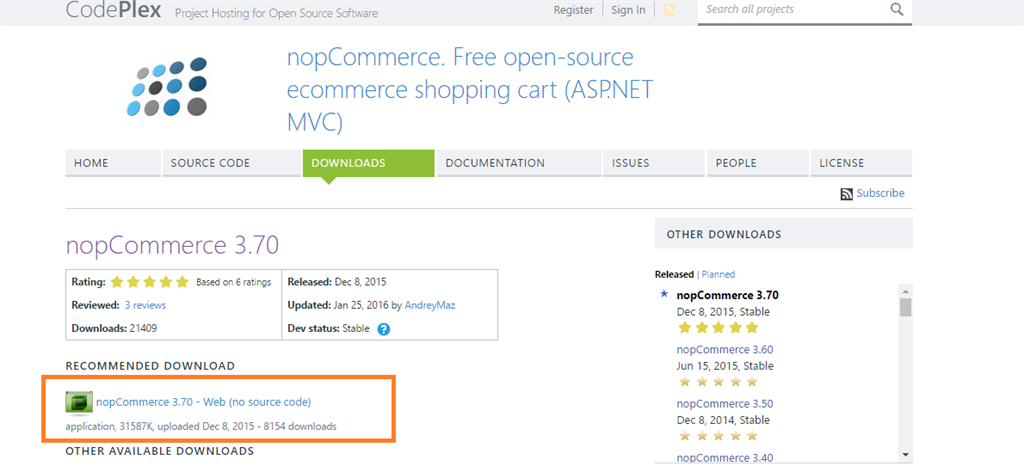Viewport: 1024px width, 472px height.
Task: Download nopCommerce 3.70 Web (no source code)
Action: point(203,402)
